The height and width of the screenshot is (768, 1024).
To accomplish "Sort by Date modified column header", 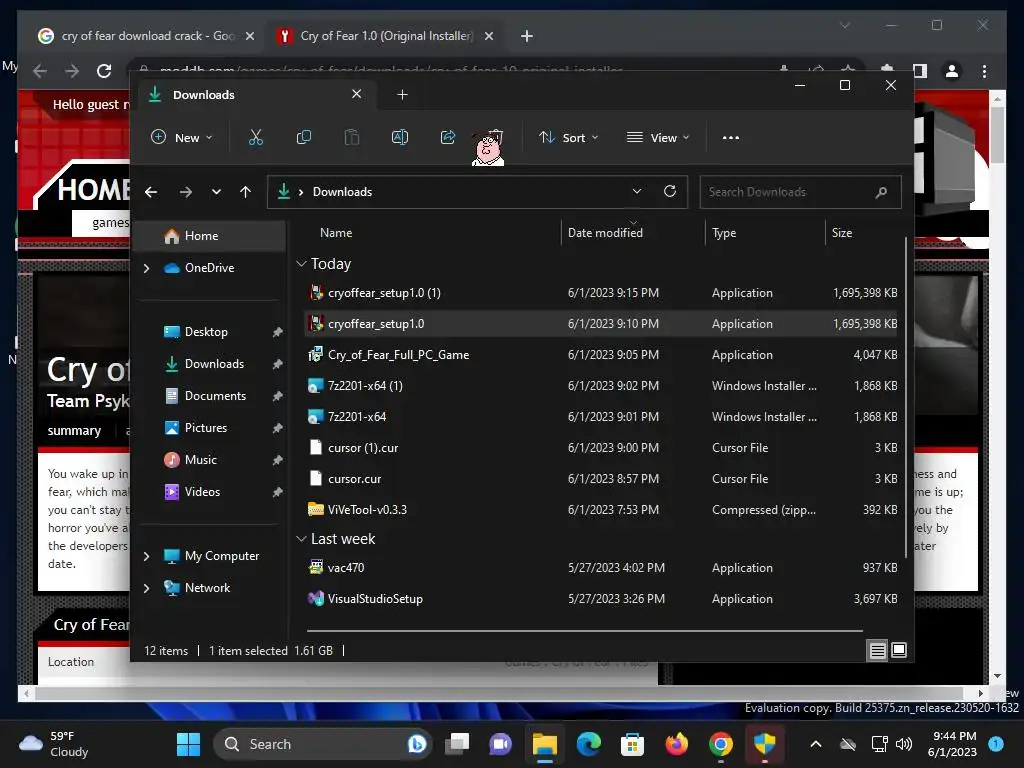I will pyautogui.click(x=605, y=233).
